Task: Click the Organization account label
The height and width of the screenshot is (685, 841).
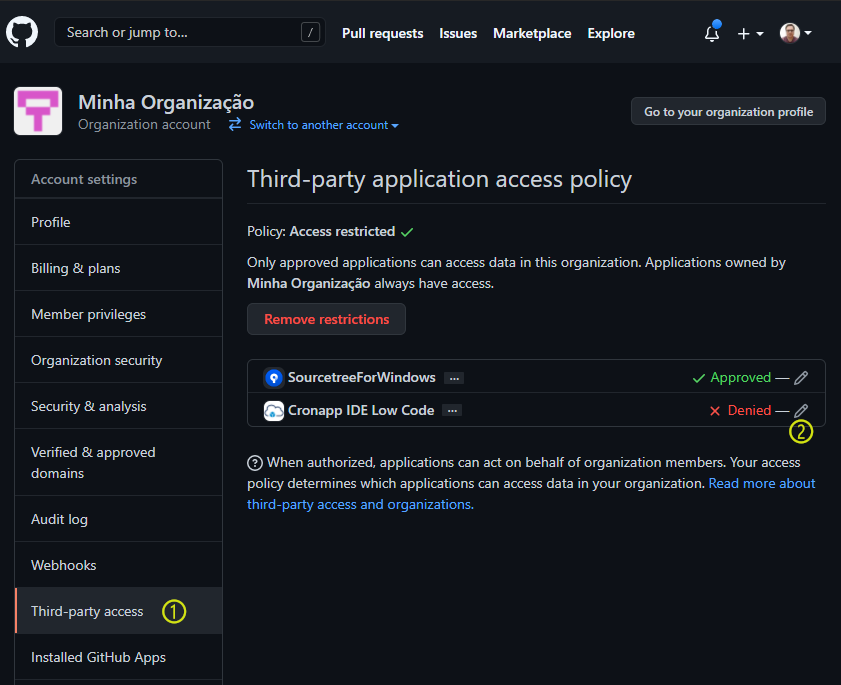Action: point(144,125)
